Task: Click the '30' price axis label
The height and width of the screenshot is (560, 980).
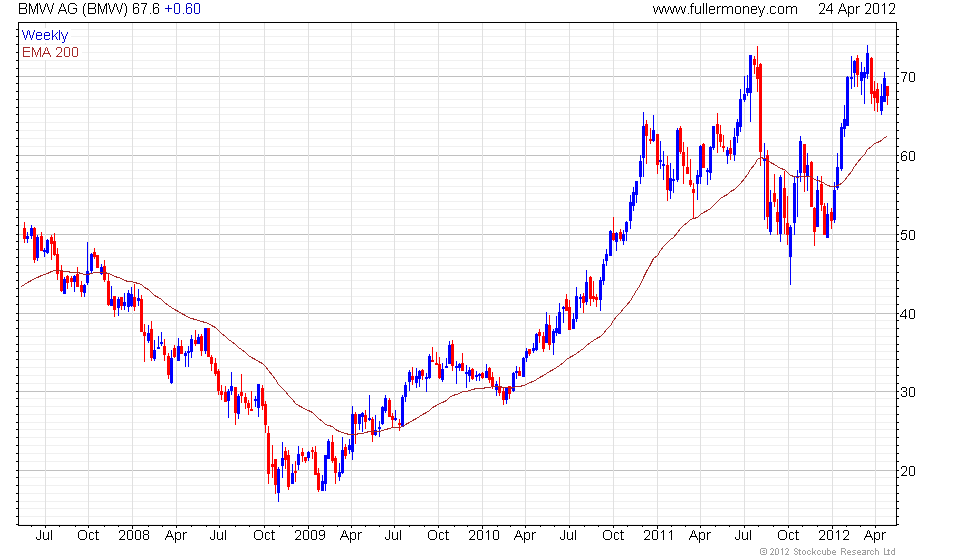Action: point(908,392)
